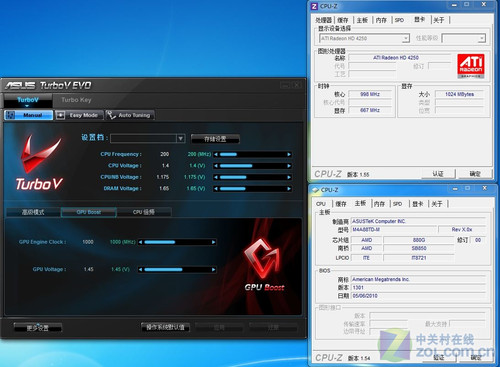Click 认证 button in upper CPU-Z
500x367 pixels.
click(438, 174)
